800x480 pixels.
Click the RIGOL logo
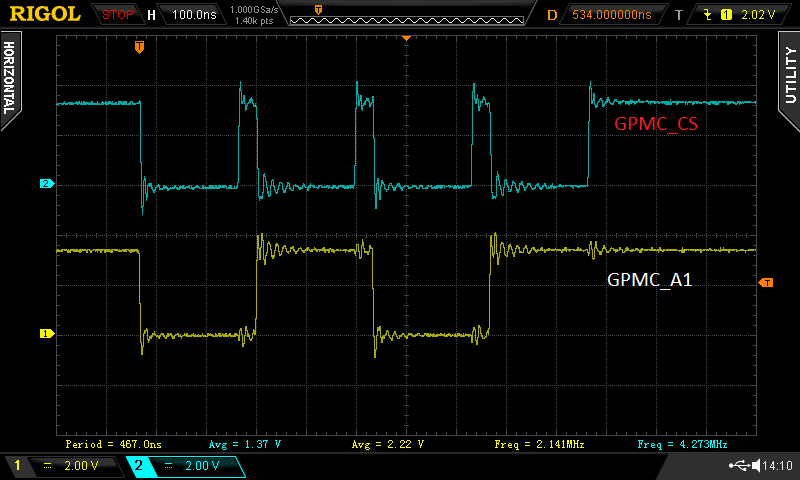pos(45,14)
